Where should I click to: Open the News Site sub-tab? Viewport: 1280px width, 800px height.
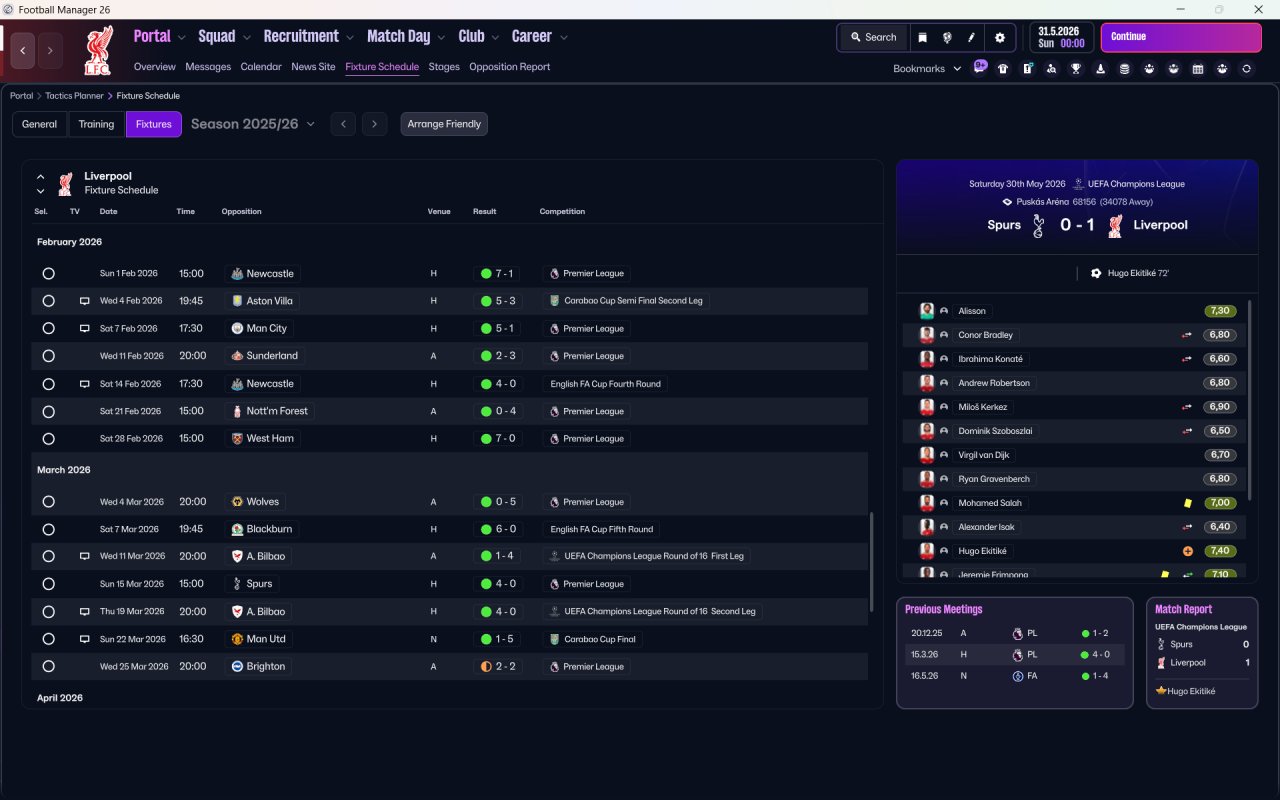pyautogui.click(x=313, y=67)
